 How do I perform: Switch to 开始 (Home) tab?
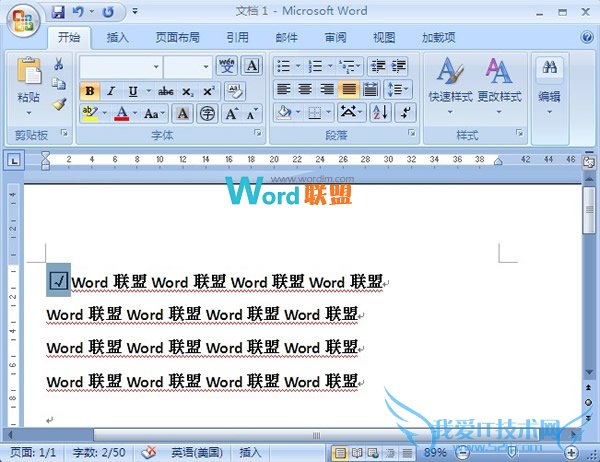pyautogui.click(x=69, y=38)
